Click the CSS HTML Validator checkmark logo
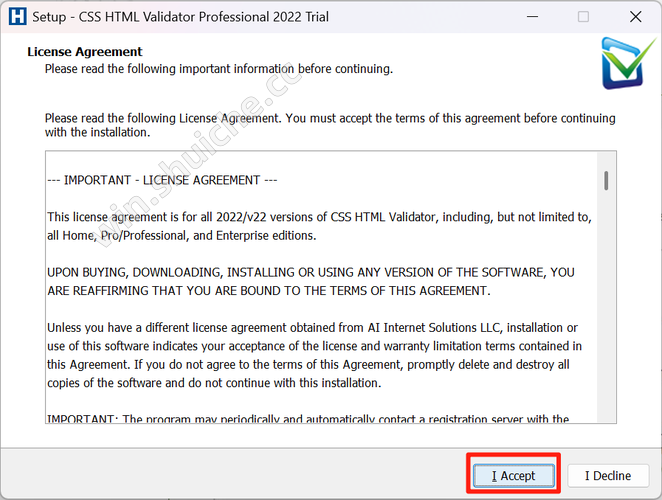Image resolution: width=662 pixels, height=500 pixels. (x=627, y=62)
